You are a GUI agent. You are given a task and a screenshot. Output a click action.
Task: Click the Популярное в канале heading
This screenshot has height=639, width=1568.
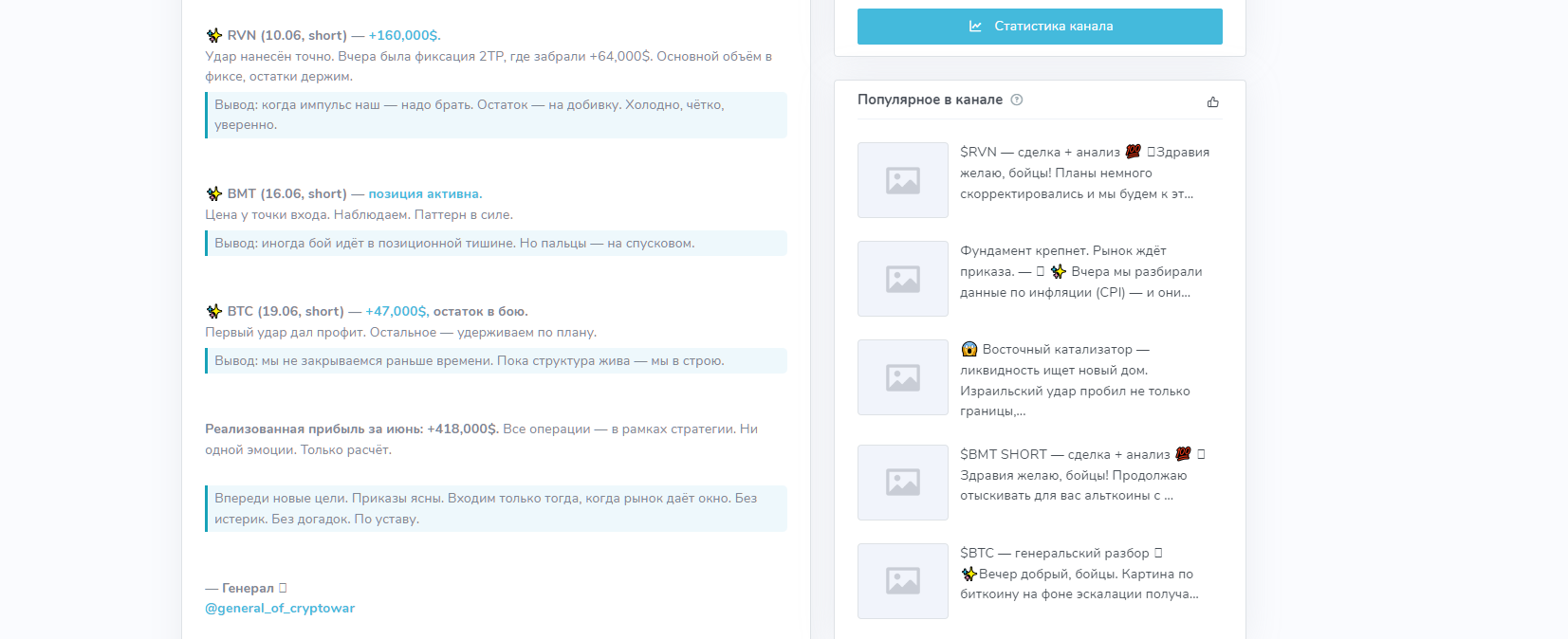click(x=930, y=100)
